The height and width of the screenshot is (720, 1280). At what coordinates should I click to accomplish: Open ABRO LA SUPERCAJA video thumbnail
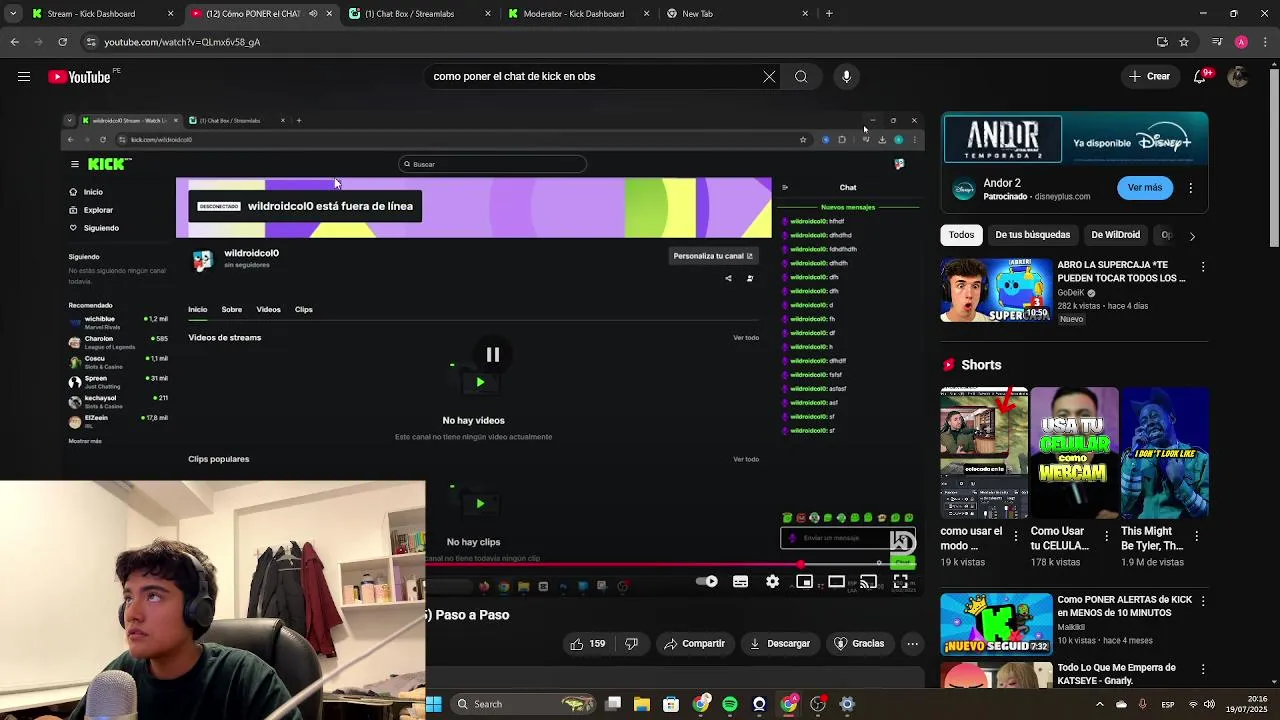996,291
